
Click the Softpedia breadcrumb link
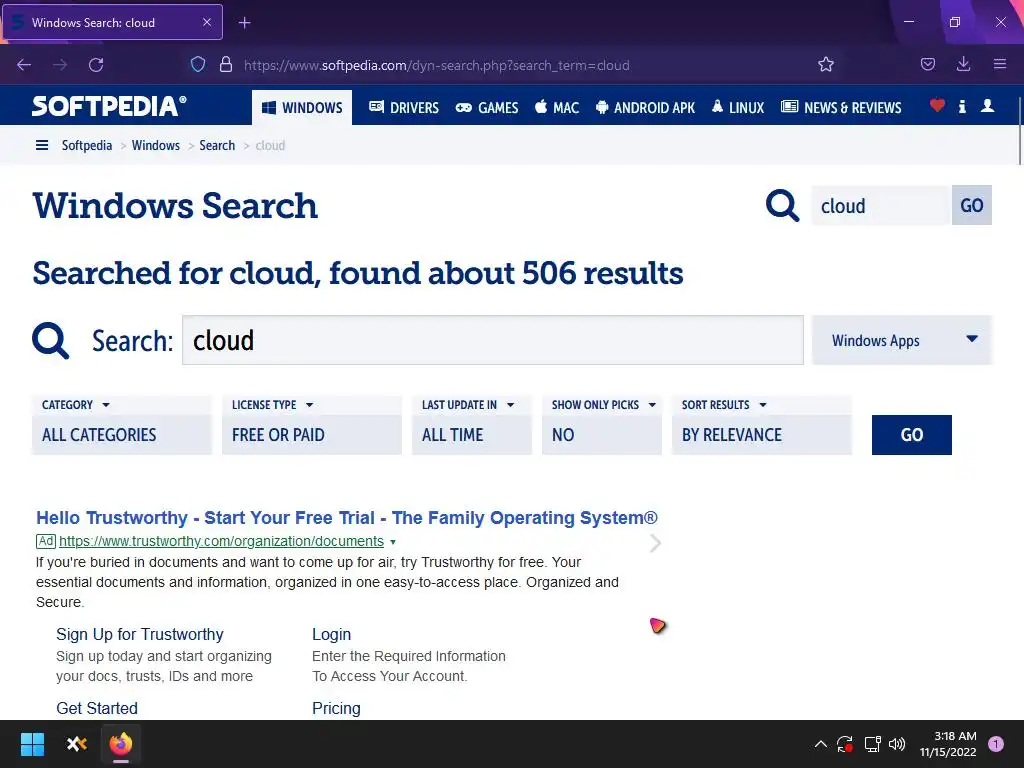(87, 145)
